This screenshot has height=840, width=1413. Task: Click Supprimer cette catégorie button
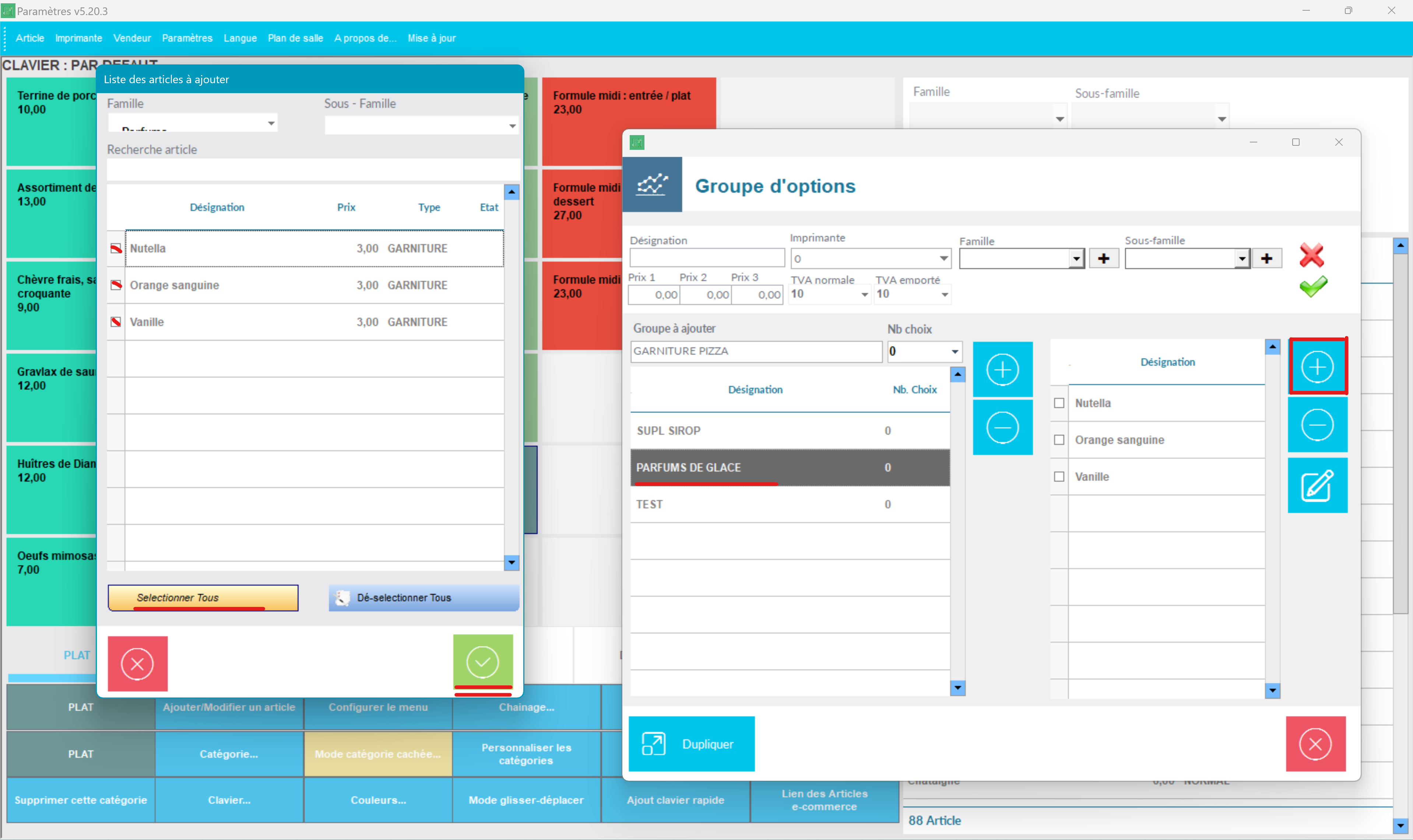point(81,800)
